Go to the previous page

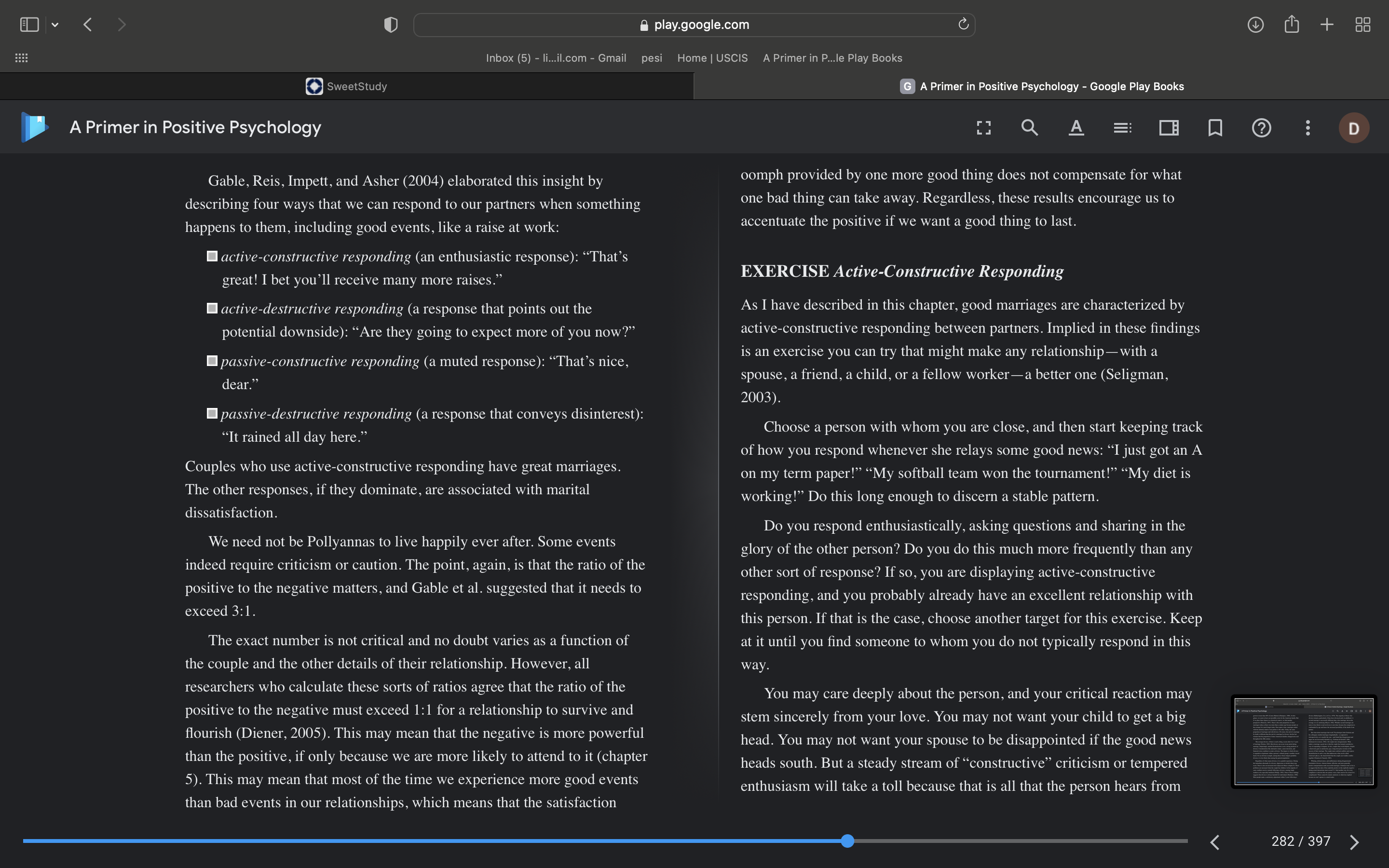pyautogui.click(x=1215, y=841)
